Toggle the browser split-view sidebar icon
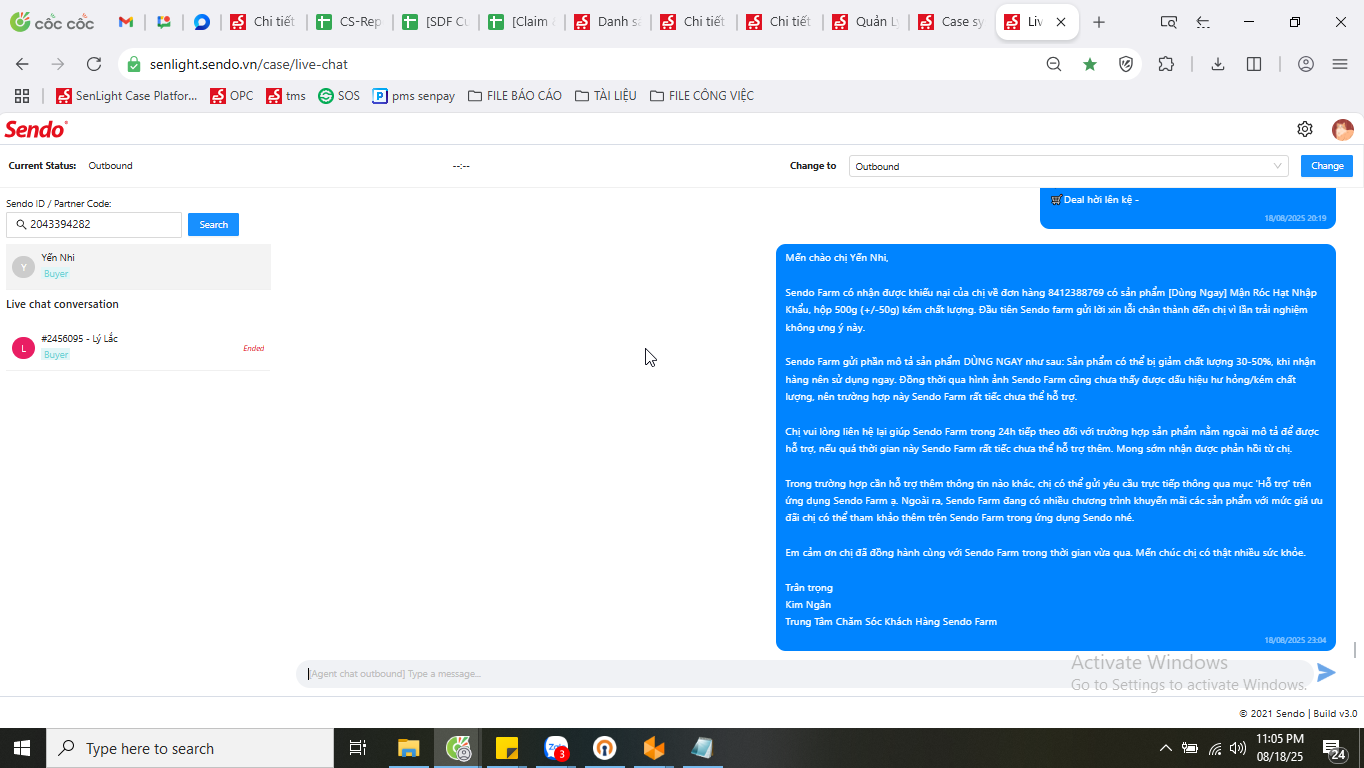The width and height of the screenshot is (1364, 768). point(1254,64)
